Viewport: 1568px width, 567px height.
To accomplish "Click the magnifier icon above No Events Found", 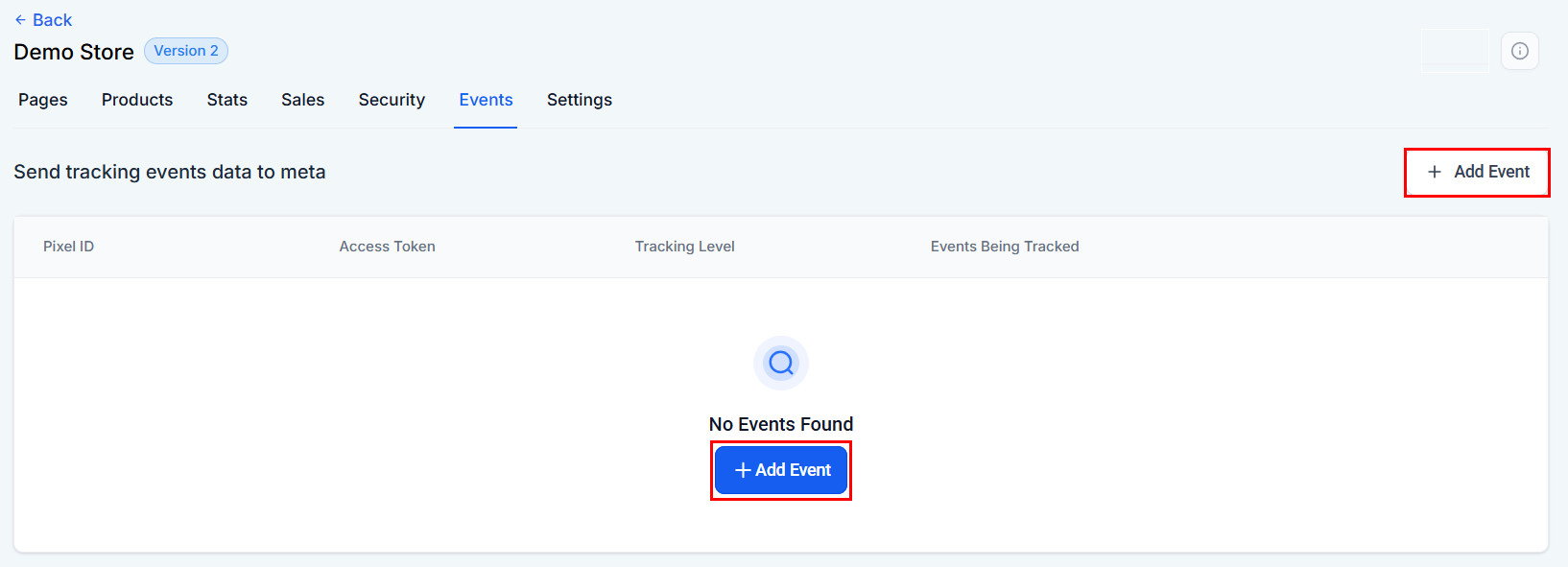I will 781,363.
